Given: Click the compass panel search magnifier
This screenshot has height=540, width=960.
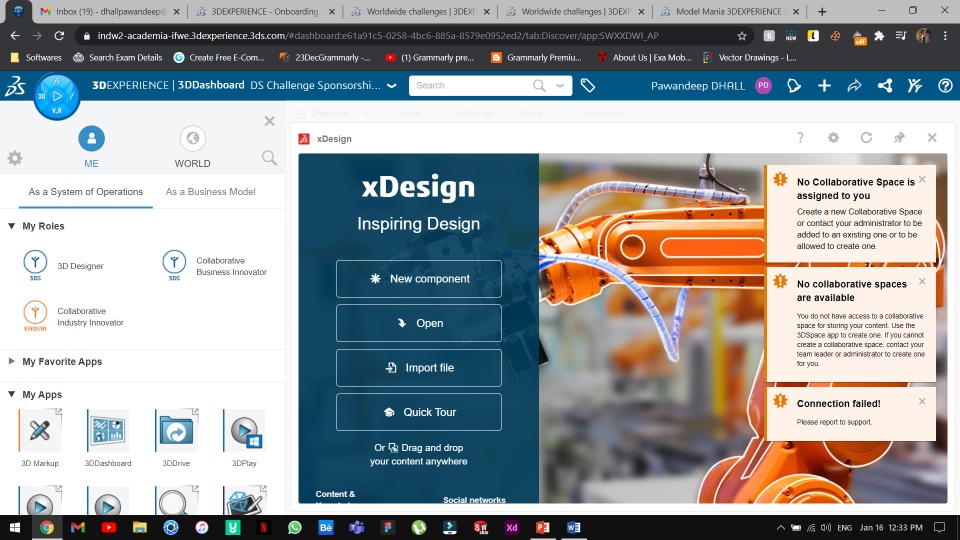Looking at the screenshot, I should (269, 158).
